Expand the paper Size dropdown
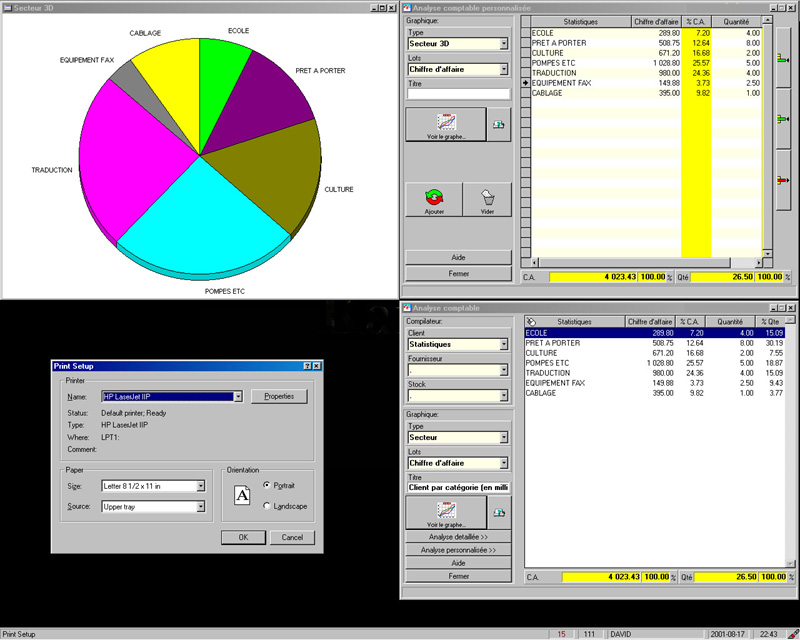The height and width of the screenshot is (640, 800). [x=201, y=486]
